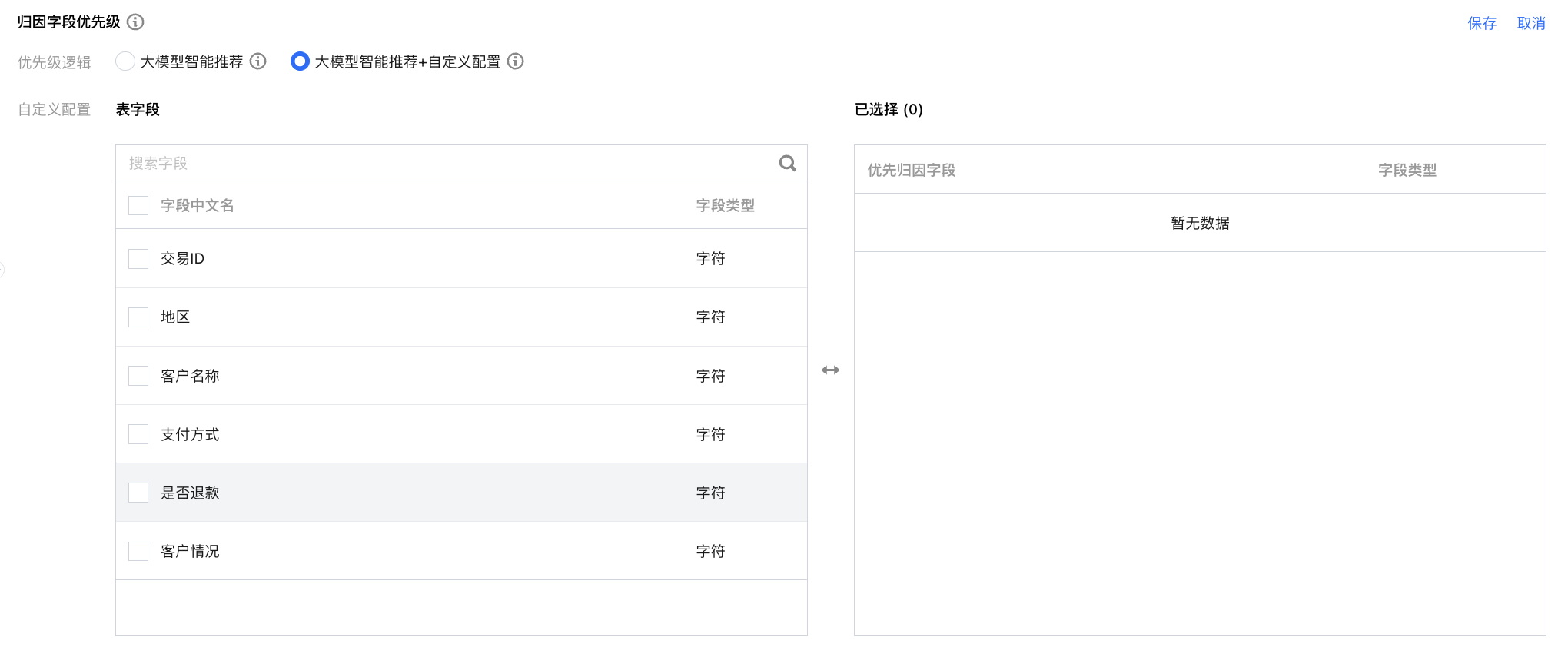Check the 是否退款 field checkbox
Image resolution: width=1568 pixels, height=647 pixels.
point(138,493)
